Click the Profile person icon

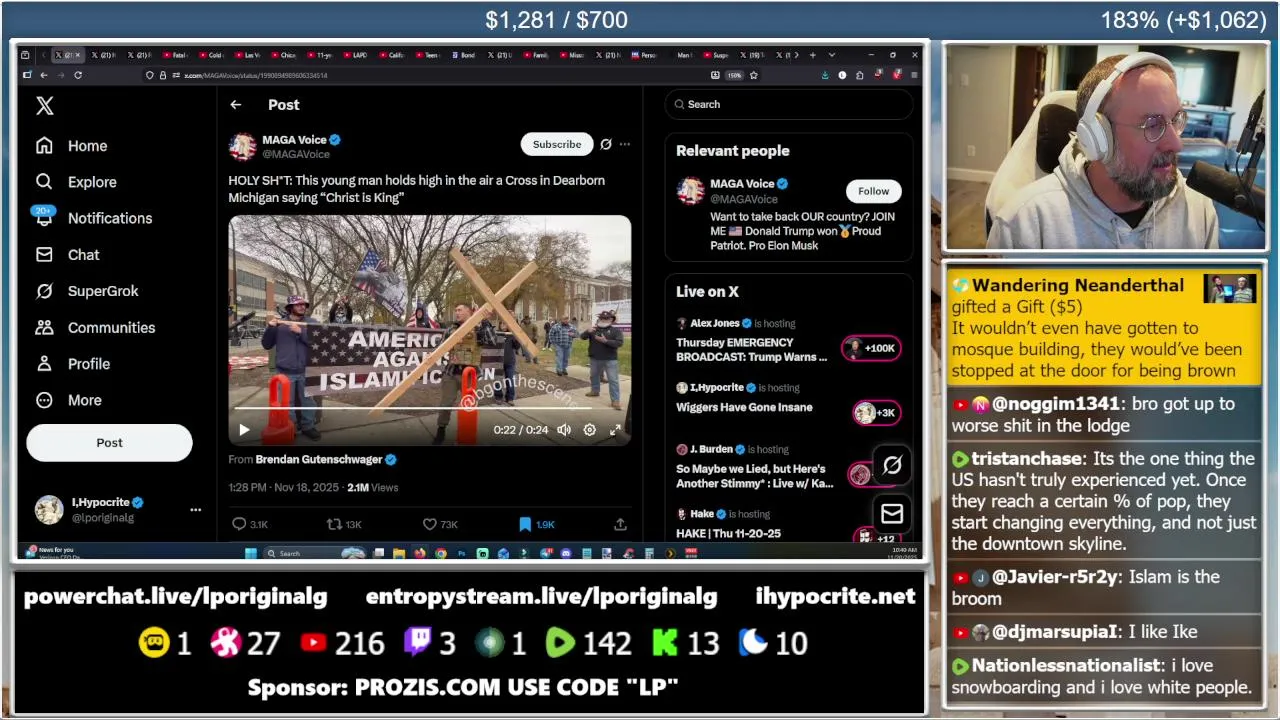click(x=44, y=364)
